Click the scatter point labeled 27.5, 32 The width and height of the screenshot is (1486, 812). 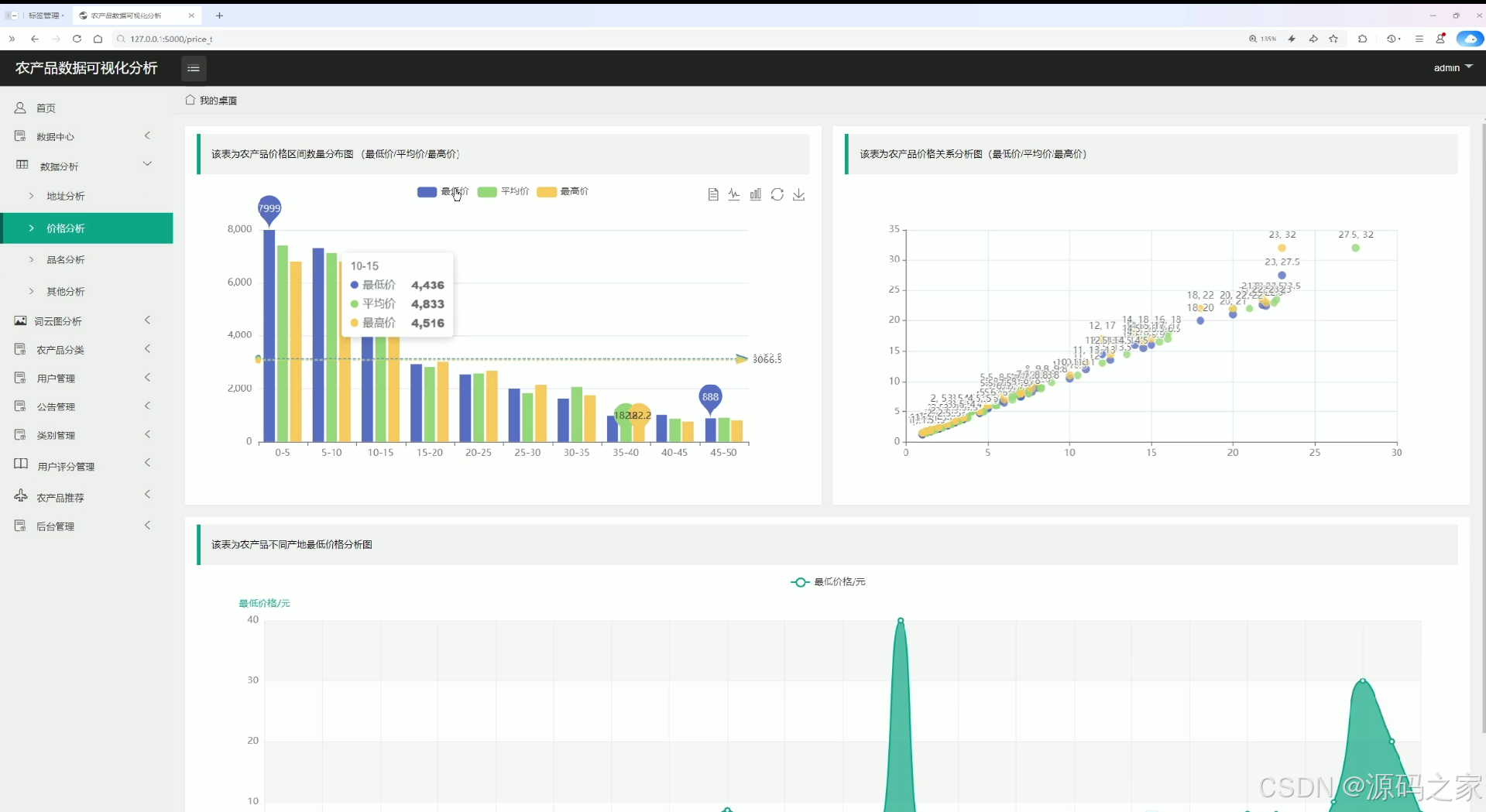[1355, 248]
